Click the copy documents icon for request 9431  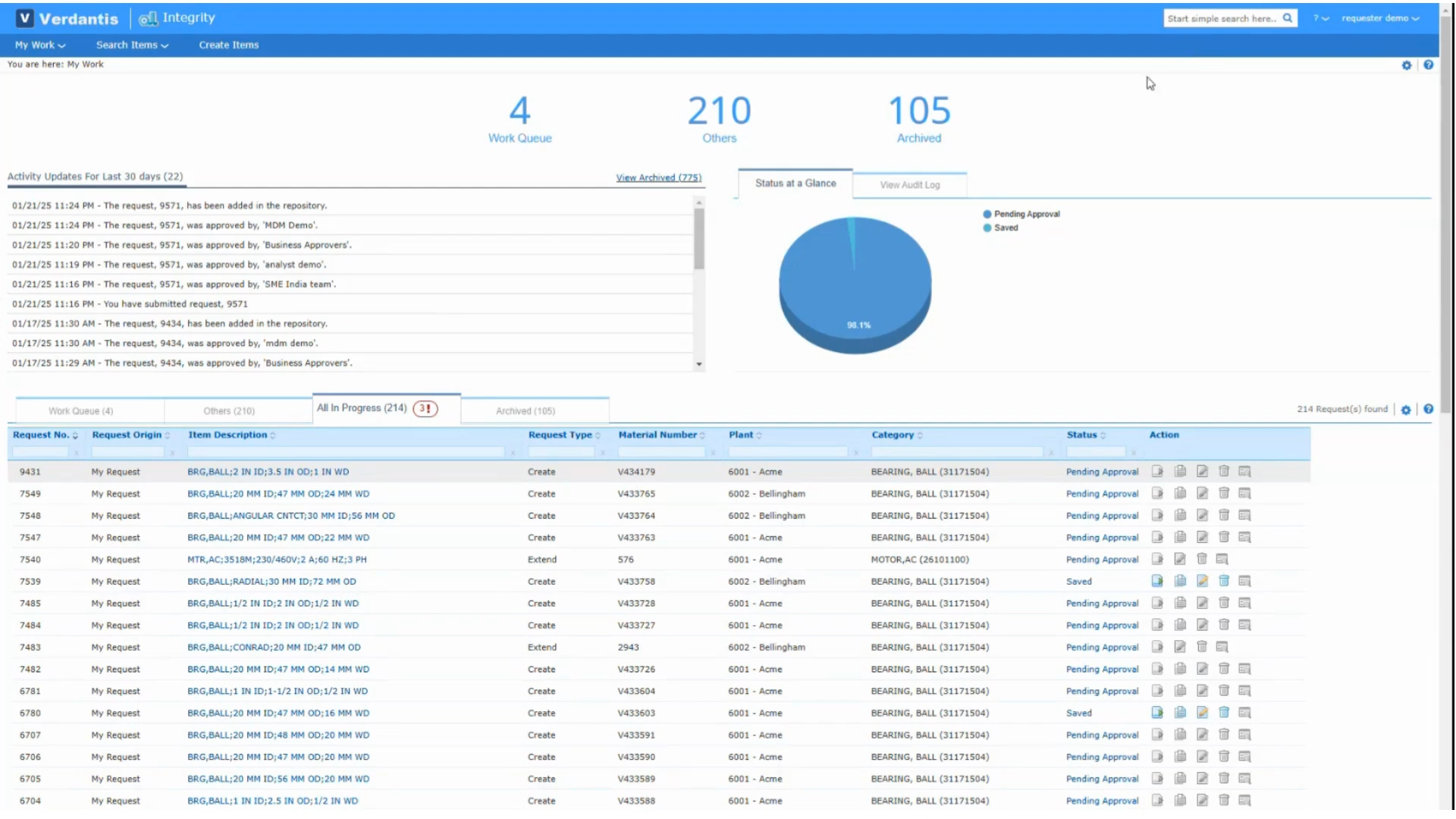[x=1180, y=472]
